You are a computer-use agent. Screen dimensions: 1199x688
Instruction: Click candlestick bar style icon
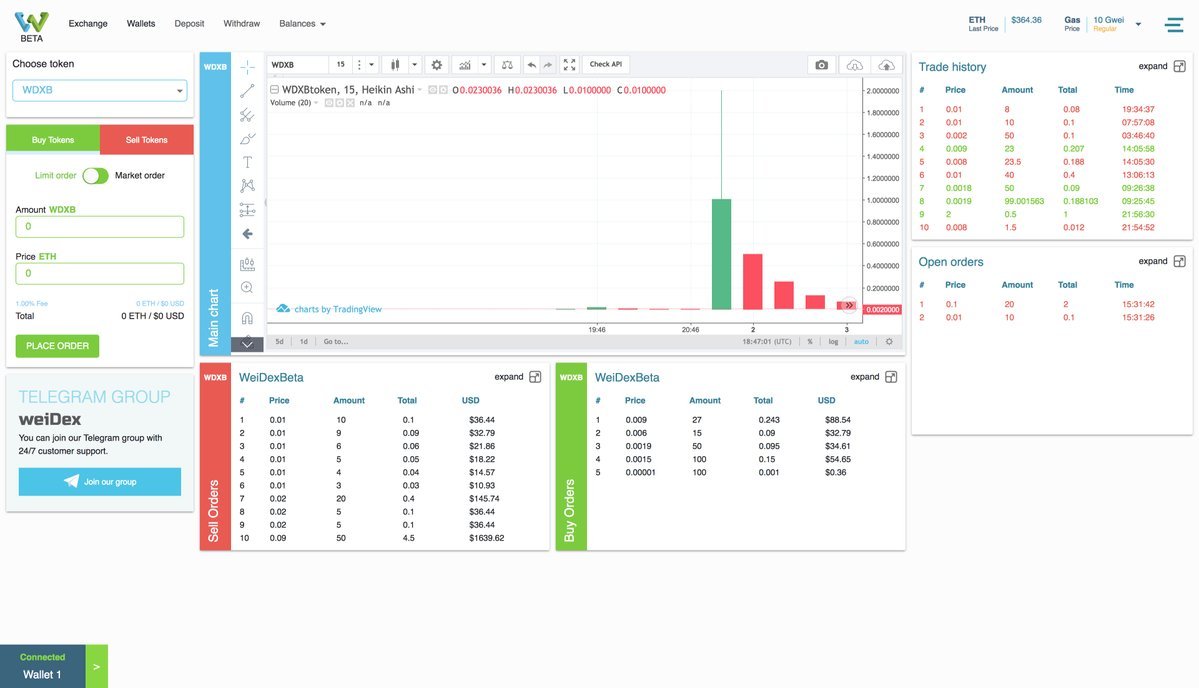coord(395,65)
